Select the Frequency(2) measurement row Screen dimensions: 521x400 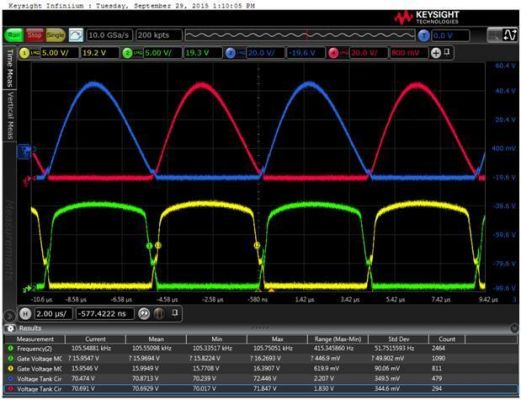[x=260, y=348]
